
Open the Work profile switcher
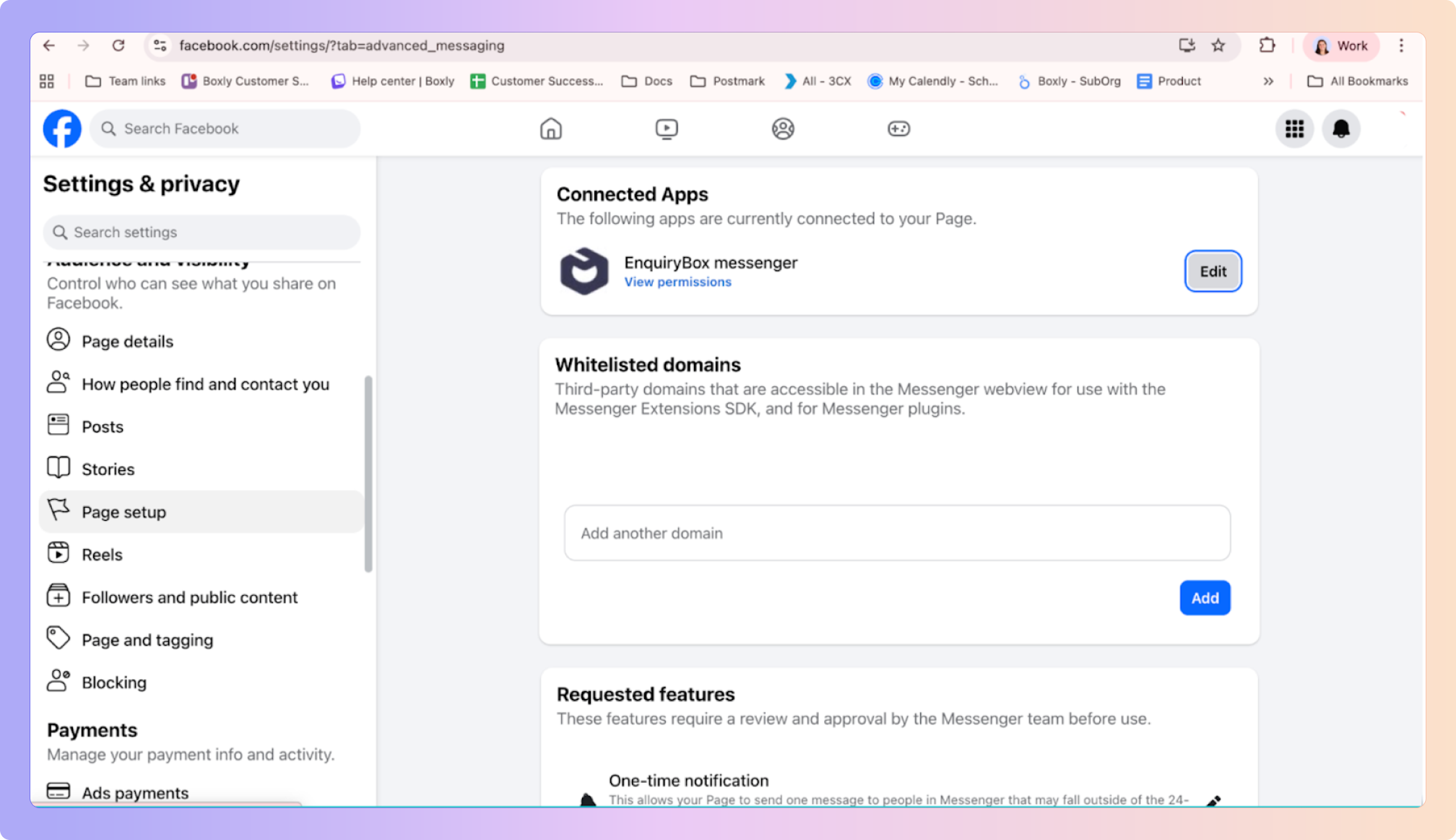(x=1341, y=46)
